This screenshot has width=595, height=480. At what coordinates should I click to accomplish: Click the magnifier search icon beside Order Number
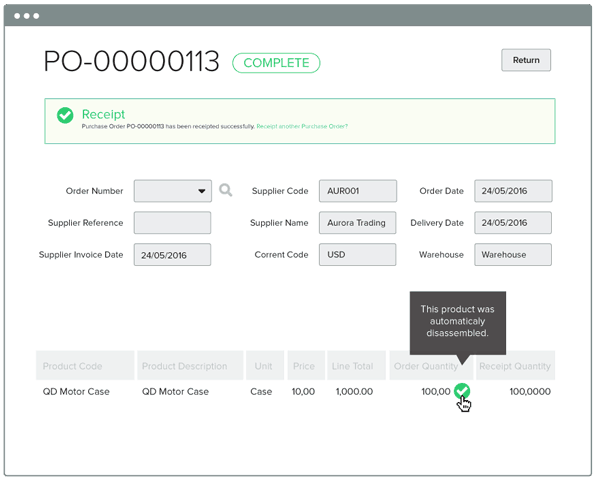pyautogui.click(x=225, y=190)
